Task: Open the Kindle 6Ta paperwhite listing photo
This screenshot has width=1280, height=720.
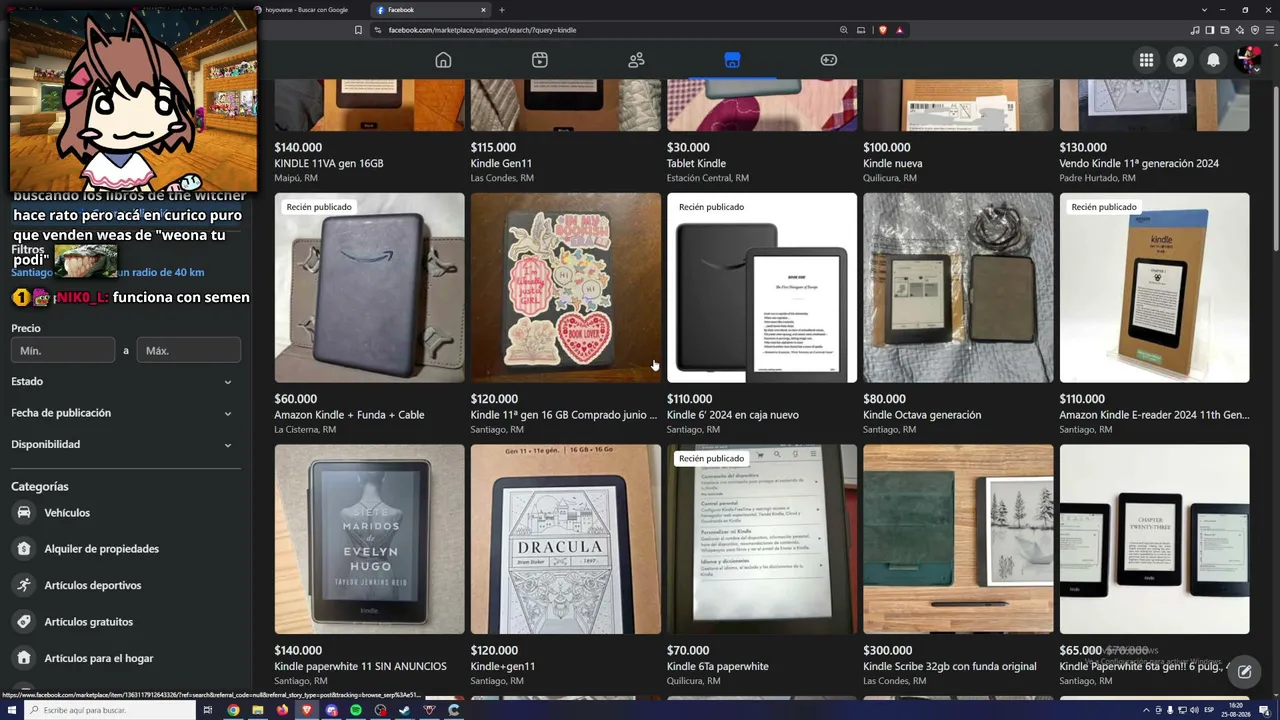Action: pyautogui.click(x=762, y=539)
